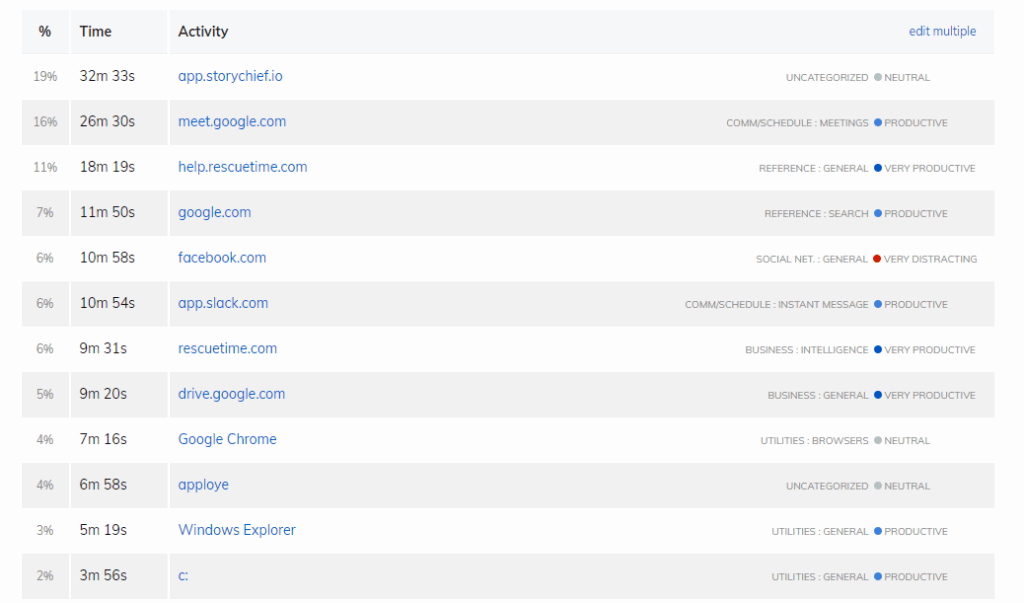The image size is (1024, 603).
Task: Open the app.storychief.io activity link
Action: click(x=230, y=76)
